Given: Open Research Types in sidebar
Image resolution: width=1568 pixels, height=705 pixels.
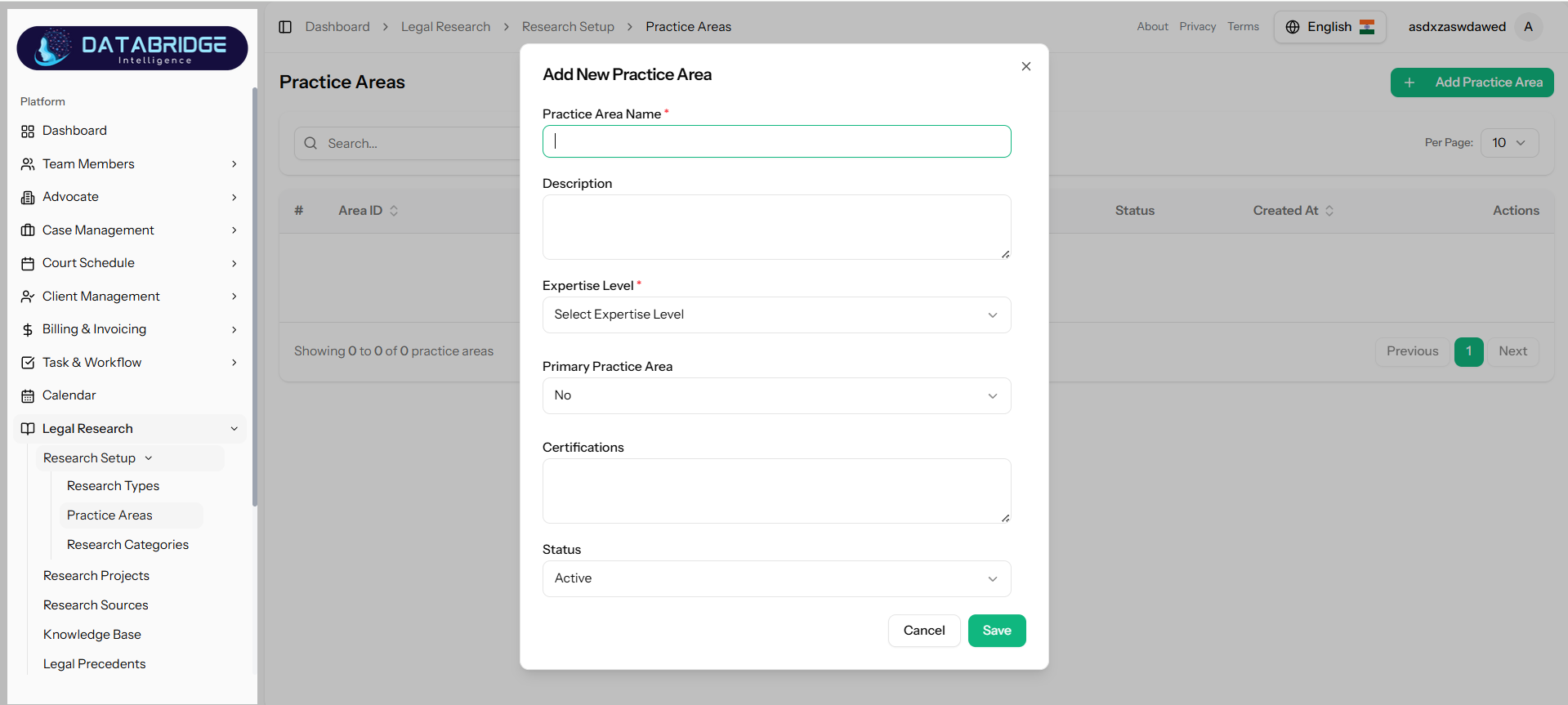Looking at the screenshot, I should pos(113,486).
